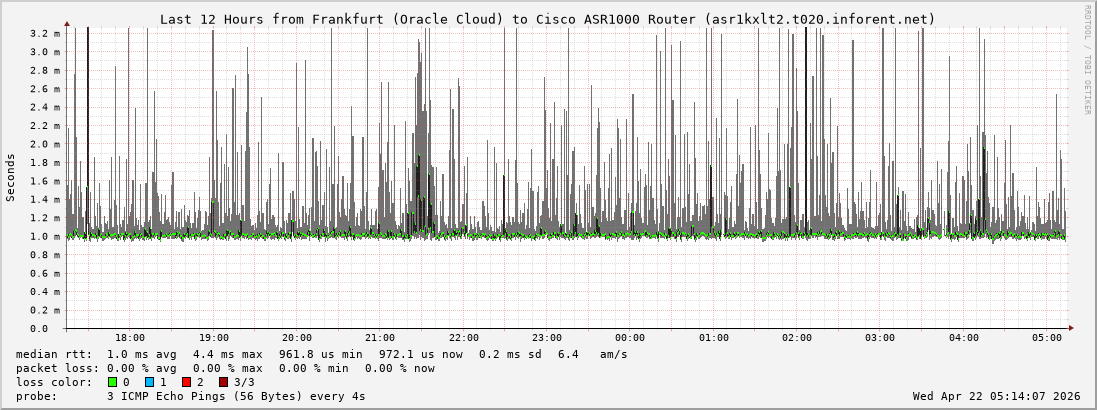Image resolution: width=1097 pixels, height=410 pixels.
Task: Click the vertical Seconds axis label
Action: [11, 177]
